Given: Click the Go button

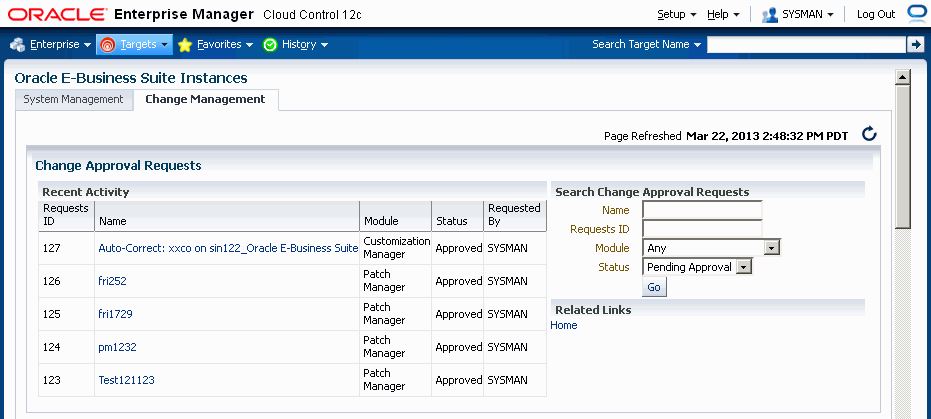Looking at the screenshot, I should 654,287.
